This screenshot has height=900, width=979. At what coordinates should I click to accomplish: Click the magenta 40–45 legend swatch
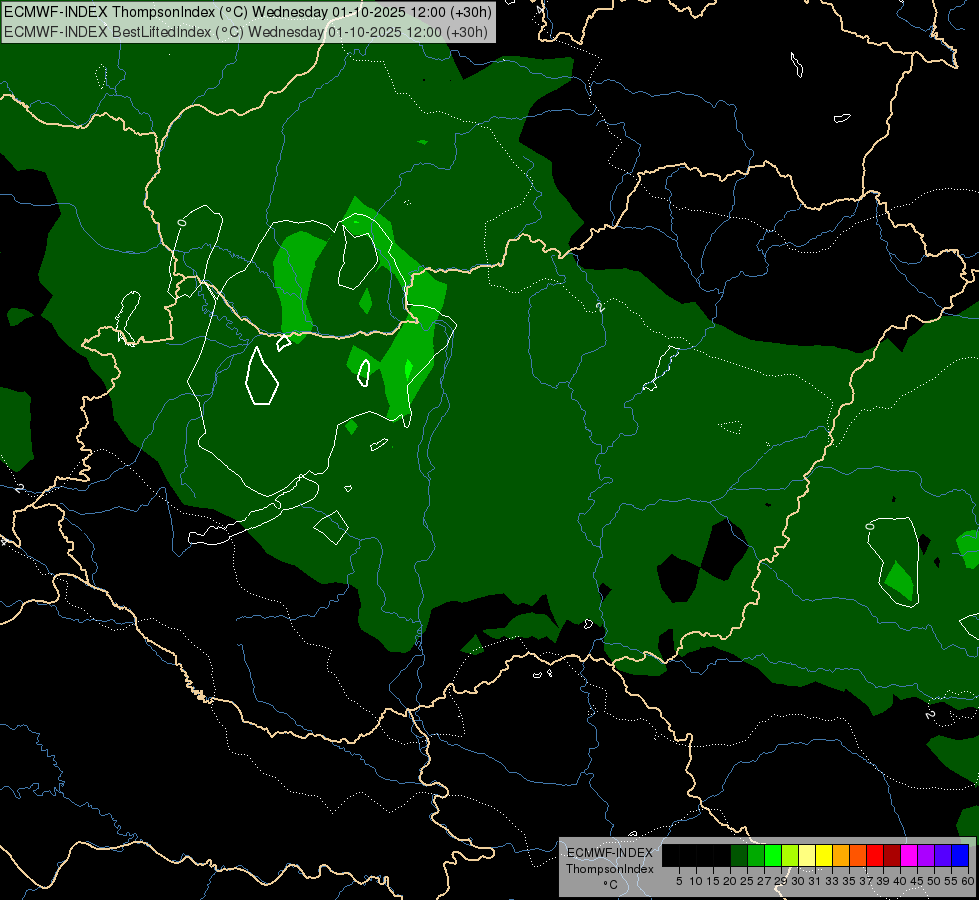point(909,855)
